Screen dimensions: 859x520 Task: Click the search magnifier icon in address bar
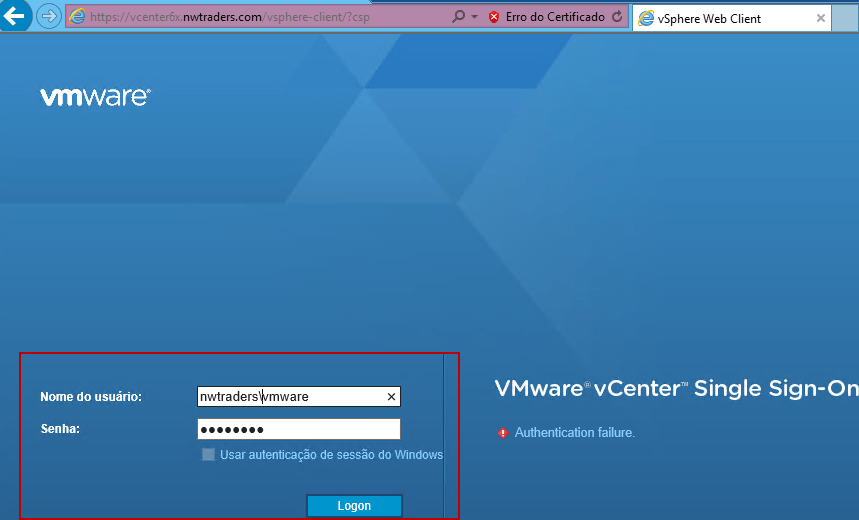458,18
